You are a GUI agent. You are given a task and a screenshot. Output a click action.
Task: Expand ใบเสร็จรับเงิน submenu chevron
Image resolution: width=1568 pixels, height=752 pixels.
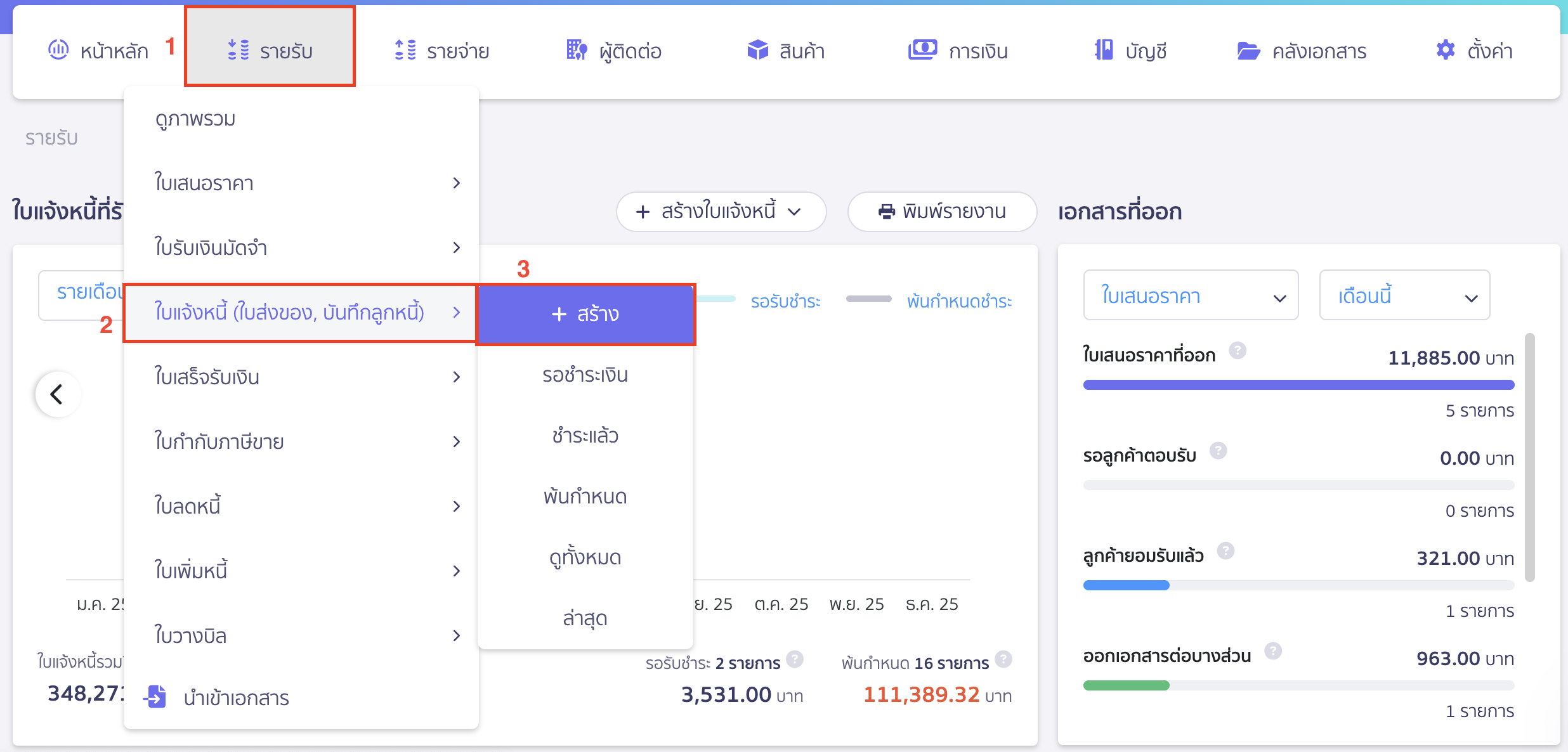456,377
